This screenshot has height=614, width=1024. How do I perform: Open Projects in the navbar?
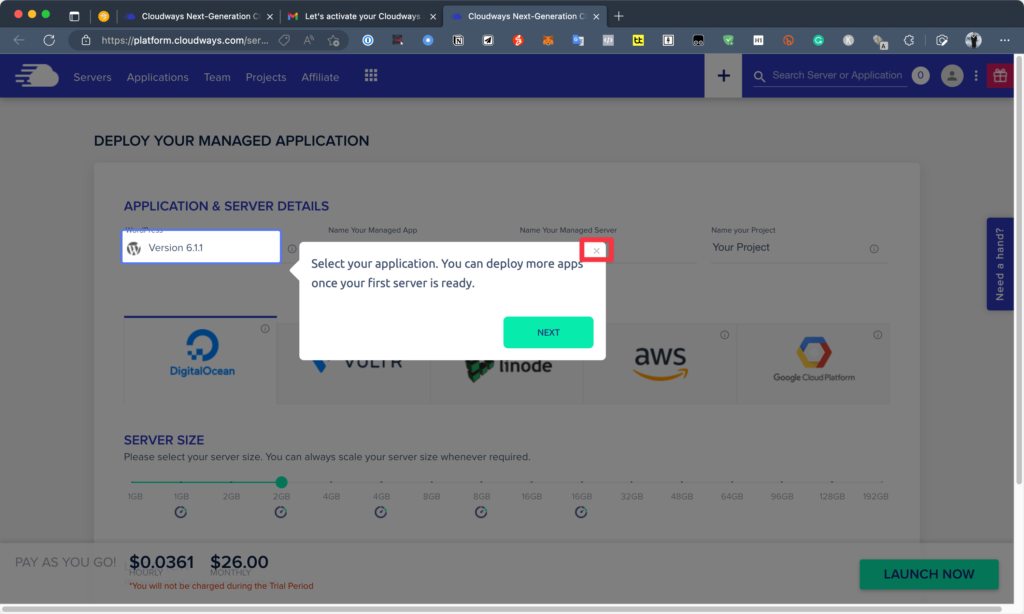click(266, 77)
